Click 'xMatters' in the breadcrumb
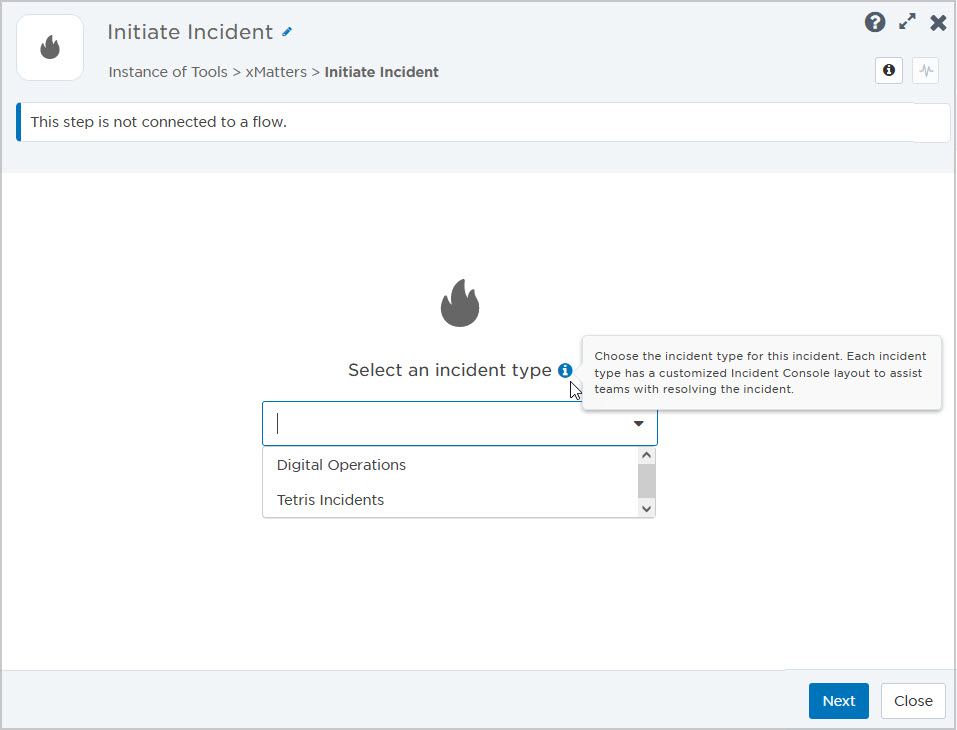The image size is (957, 730). 276,72
